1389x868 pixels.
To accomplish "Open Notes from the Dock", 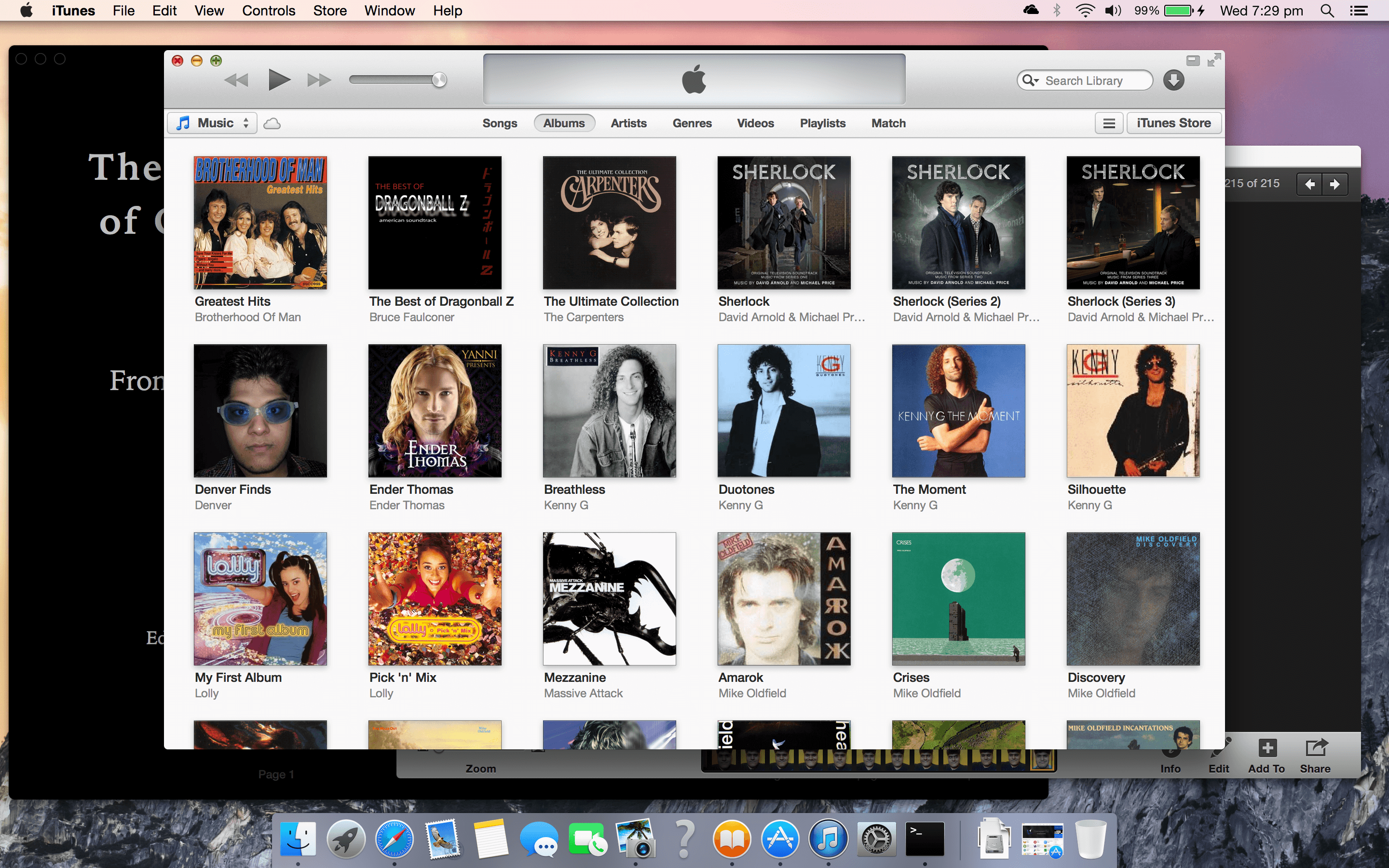I will tap(491, 839).
